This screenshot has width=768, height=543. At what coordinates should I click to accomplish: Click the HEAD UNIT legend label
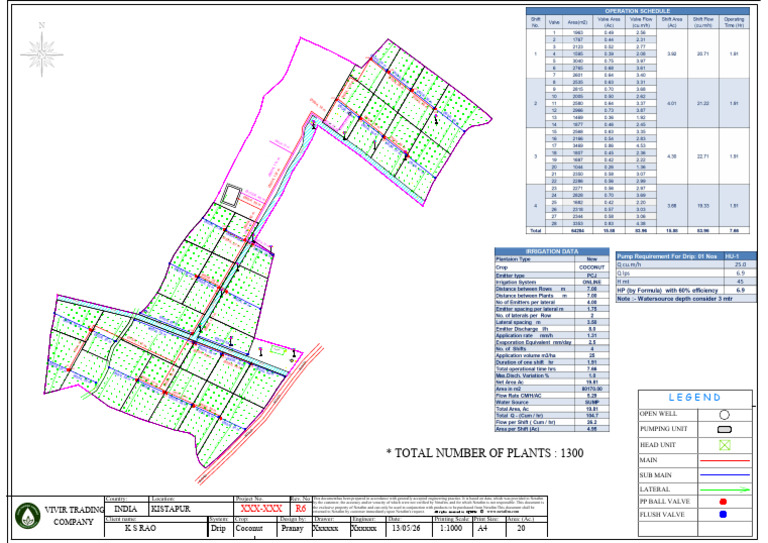658,445
